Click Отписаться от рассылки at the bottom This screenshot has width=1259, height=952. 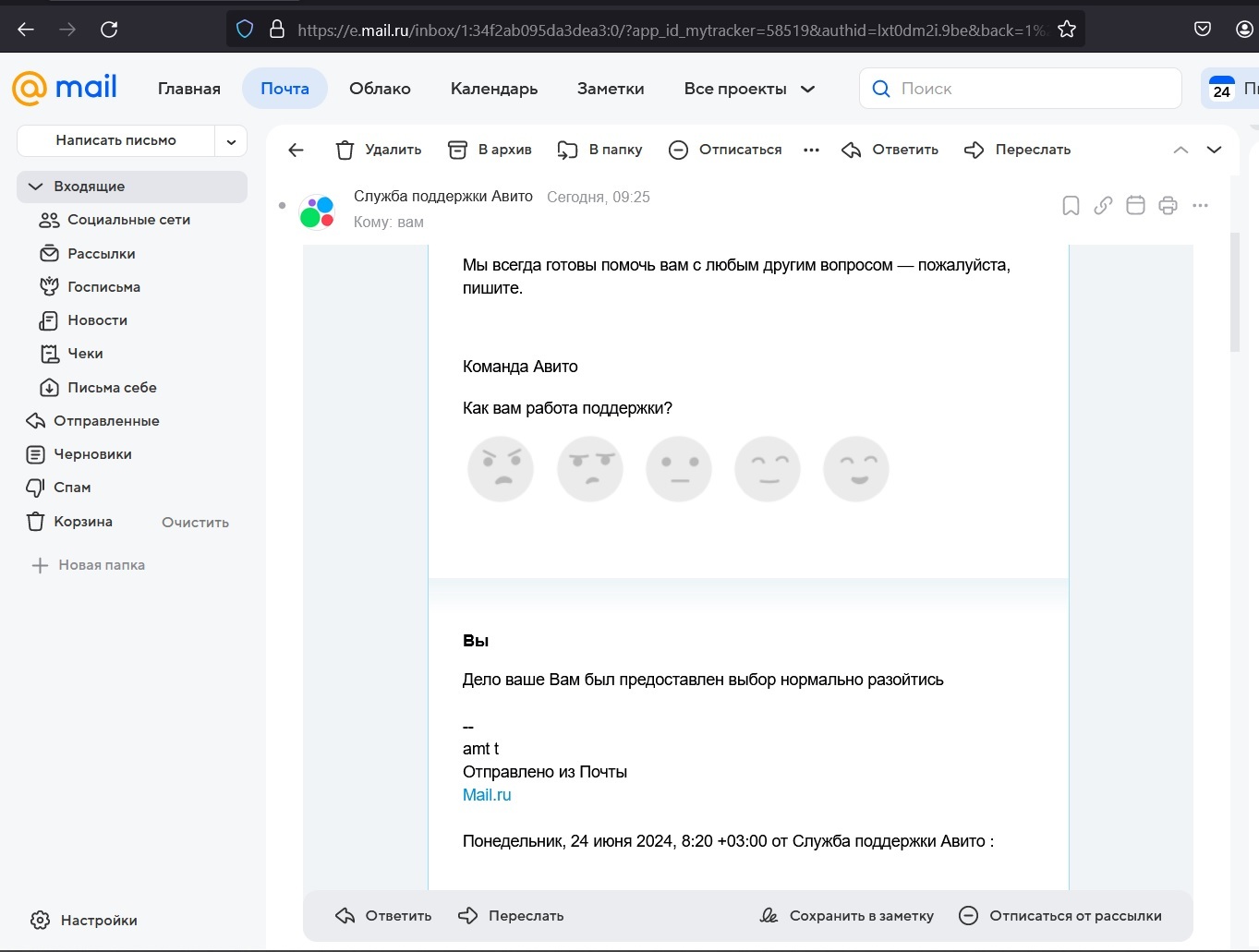[1059, 916]
